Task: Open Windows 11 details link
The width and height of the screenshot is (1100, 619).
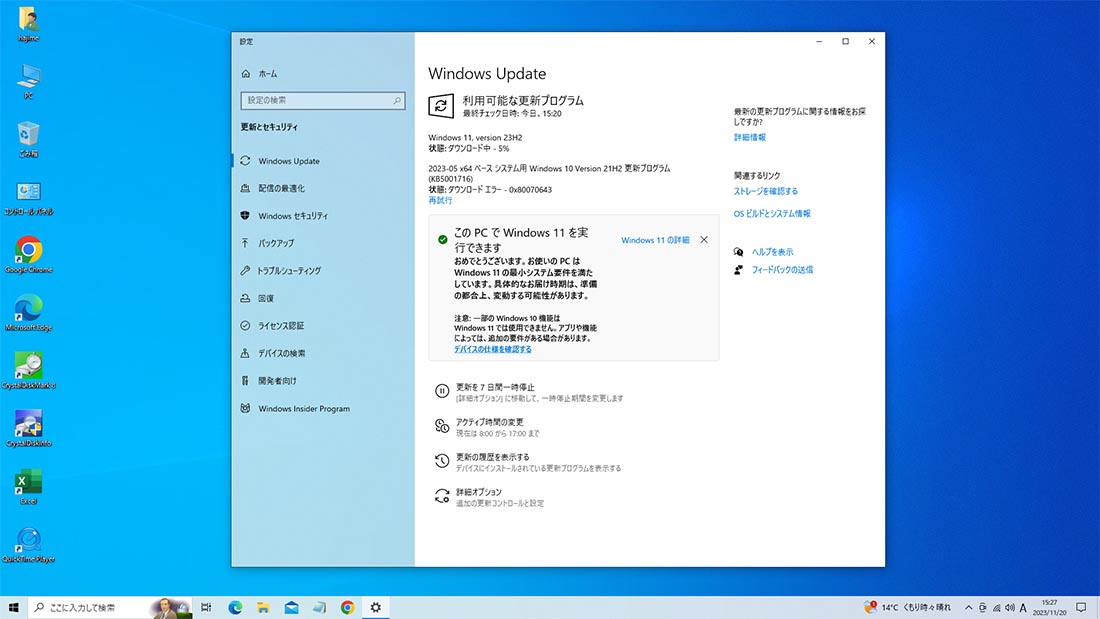Action: (x=655, y=240)
